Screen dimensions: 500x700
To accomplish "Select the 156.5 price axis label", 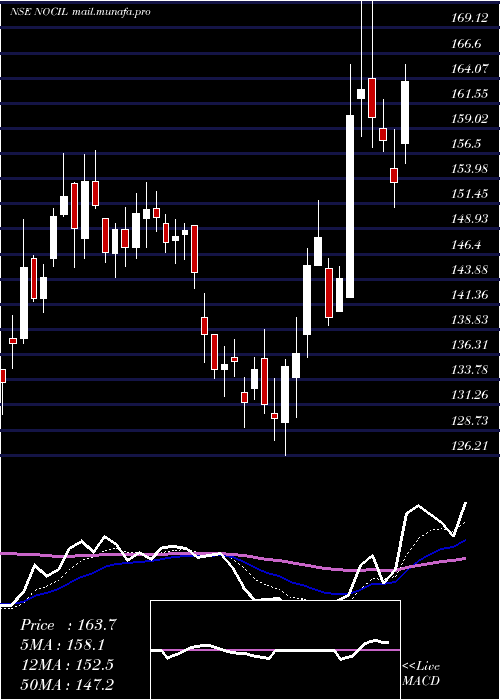I will coord(467,144).
